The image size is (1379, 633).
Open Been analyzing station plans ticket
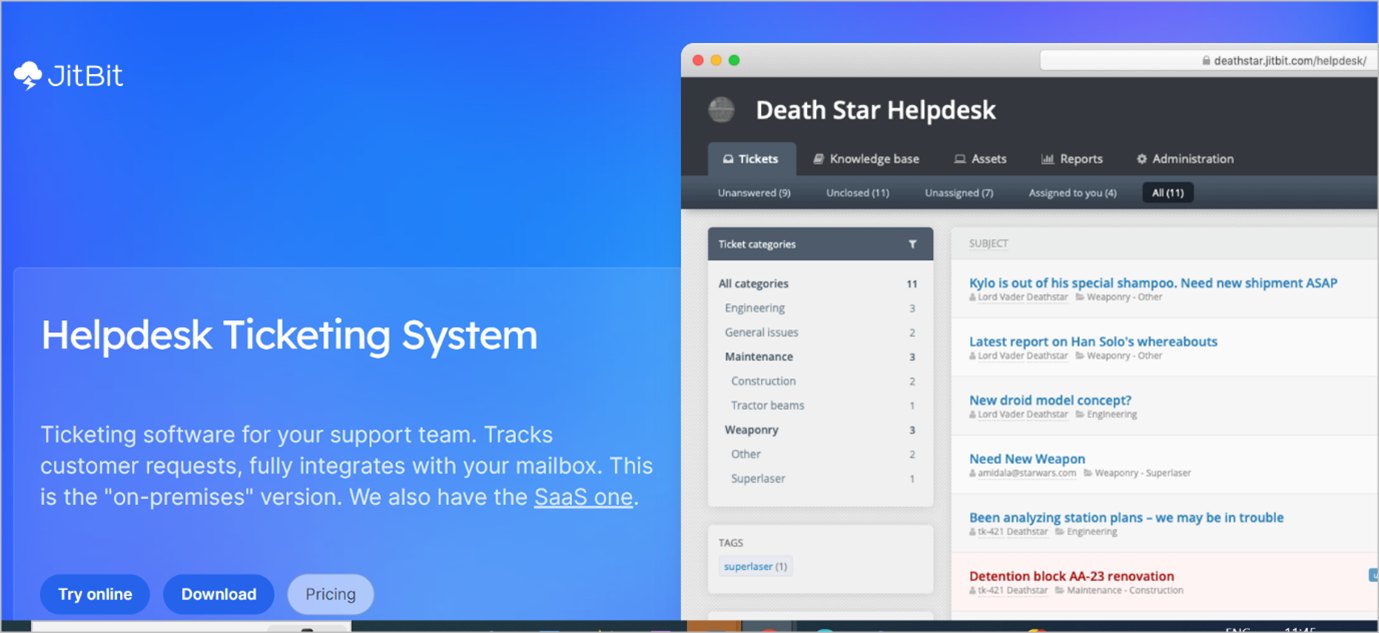tap(1126, 517)
